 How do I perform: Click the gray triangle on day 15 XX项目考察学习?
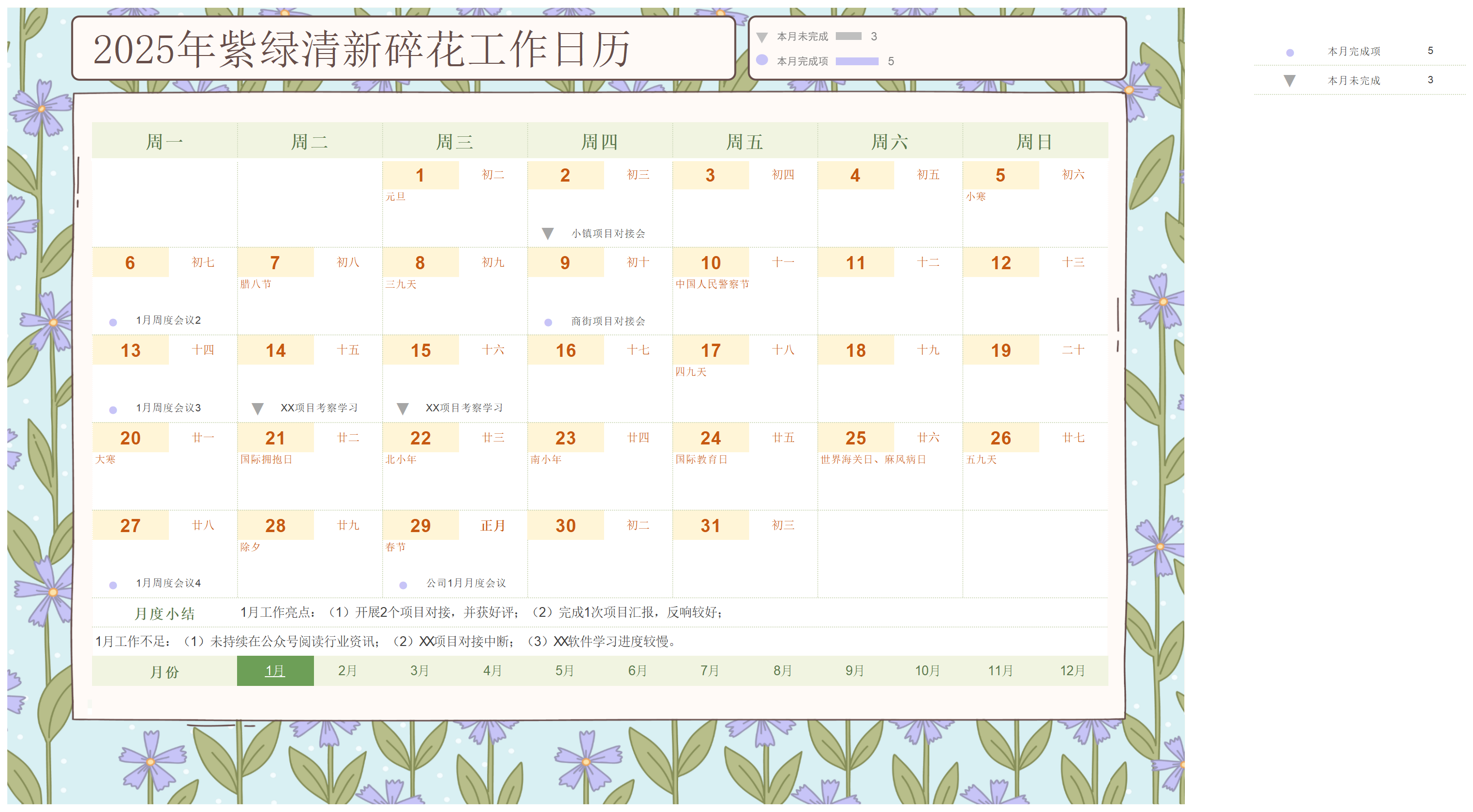[x=403, y=409]
